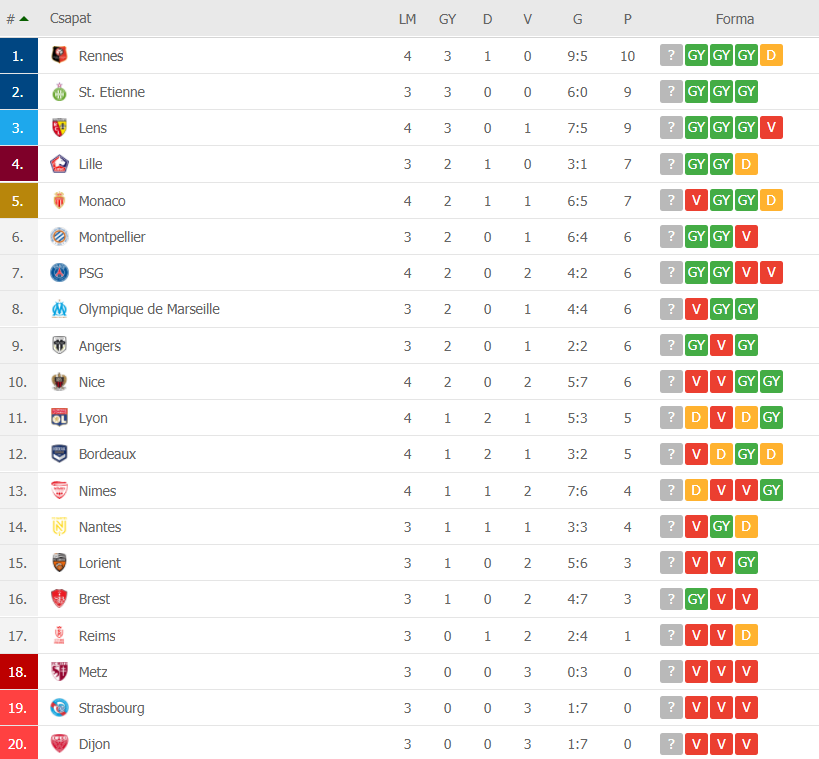The height and width of the screenshot is (759, 819).
Task: Click Rennes' gray question mark form box
Action: (x=671, y=55)
